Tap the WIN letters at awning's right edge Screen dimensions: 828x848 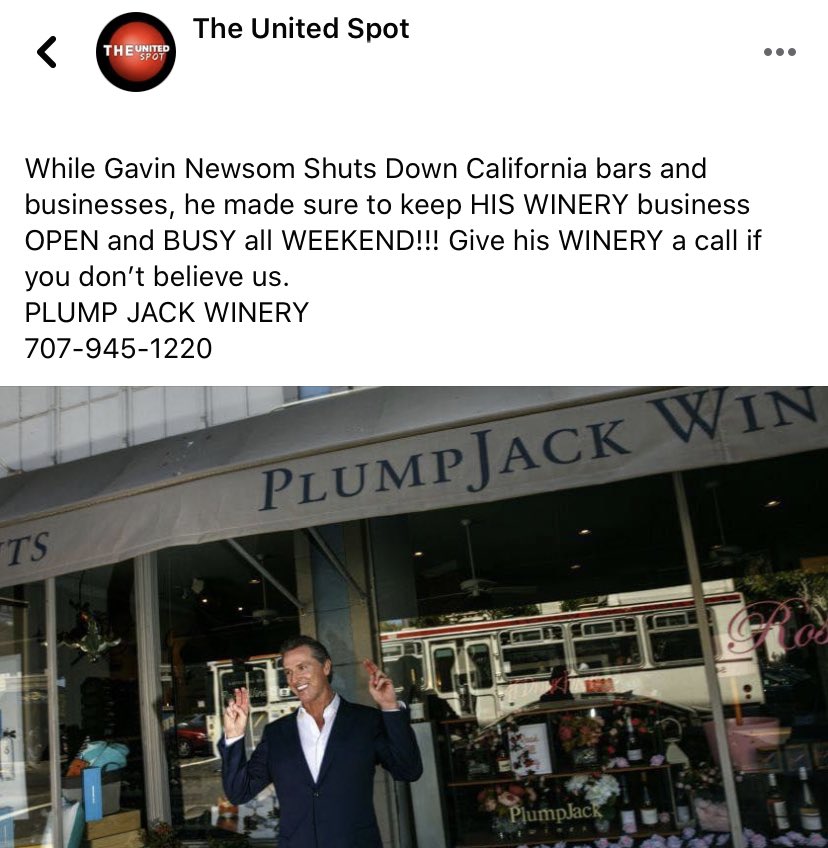pos(736,414)
